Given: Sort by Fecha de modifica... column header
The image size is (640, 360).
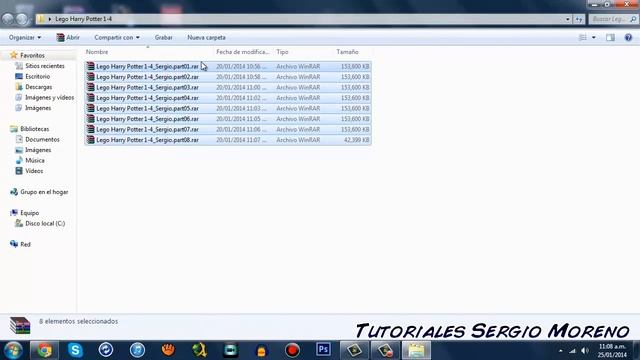Looking at the screenshot, I should tap(242, 52).
